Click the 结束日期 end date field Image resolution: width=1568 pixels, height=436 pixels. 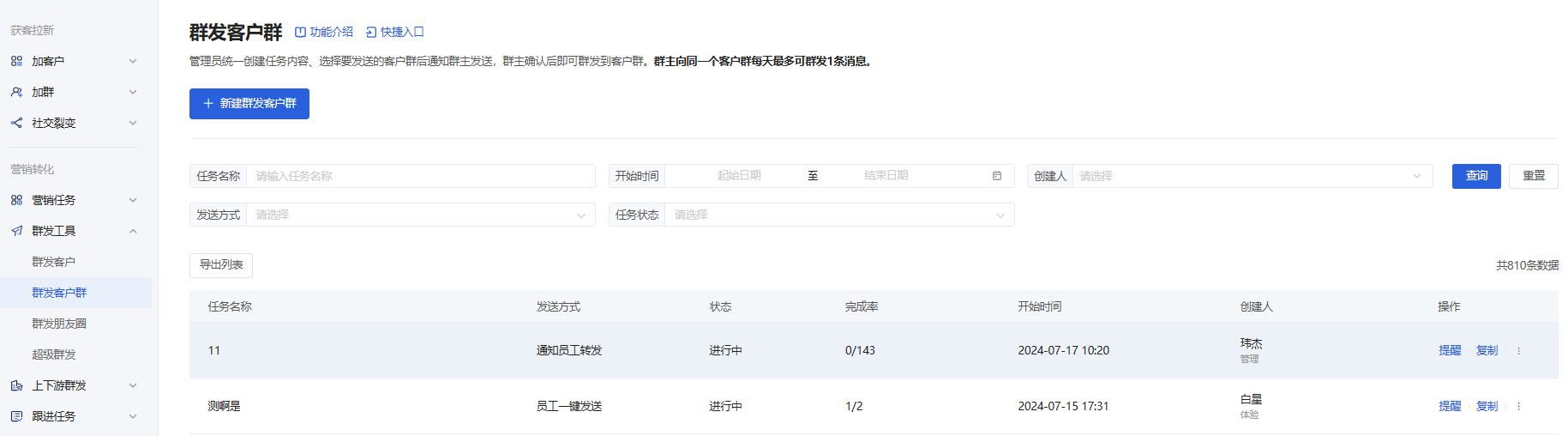point(886,175)
